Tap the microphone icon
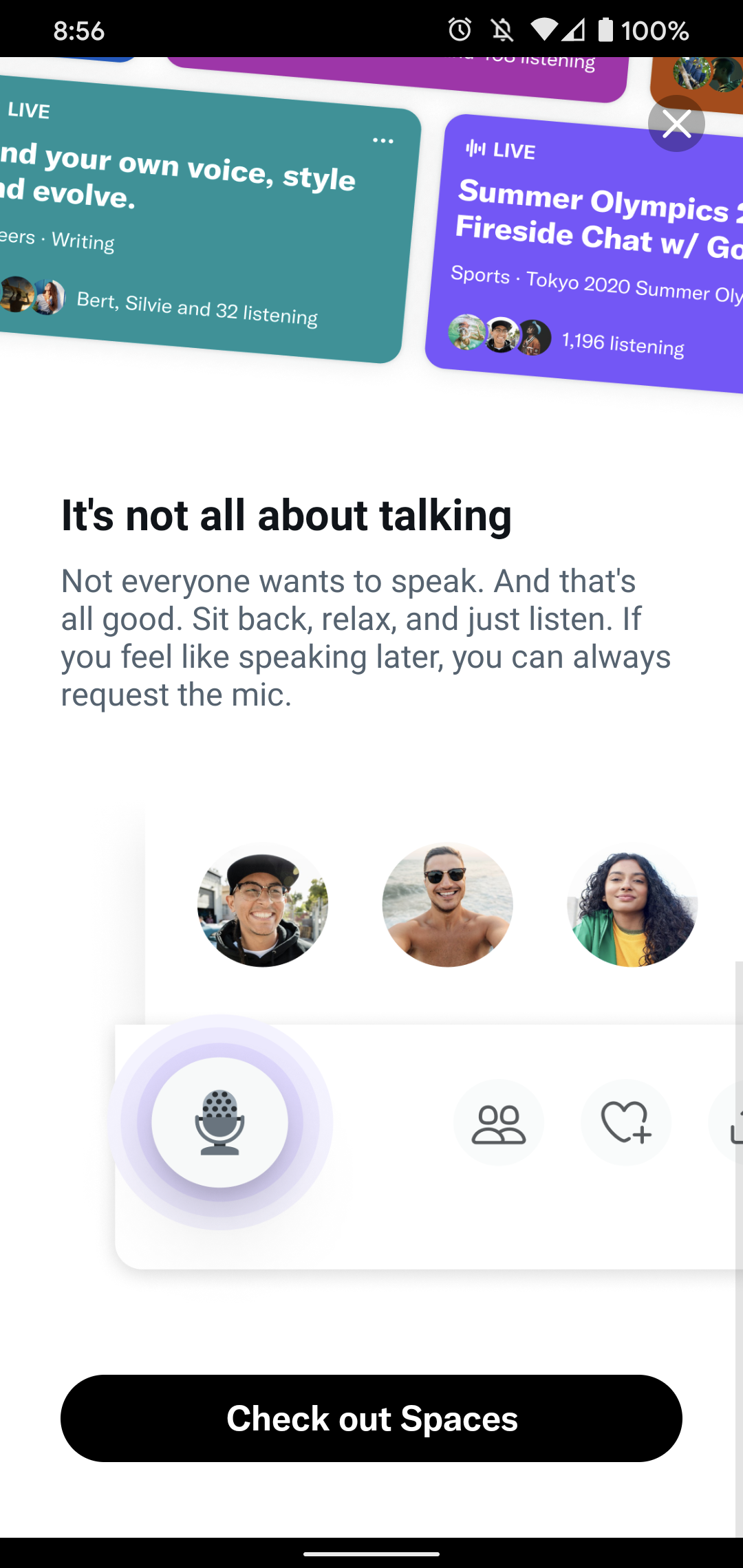The height and width of the screenshot is (1568, 743). tap(219, 1122)
